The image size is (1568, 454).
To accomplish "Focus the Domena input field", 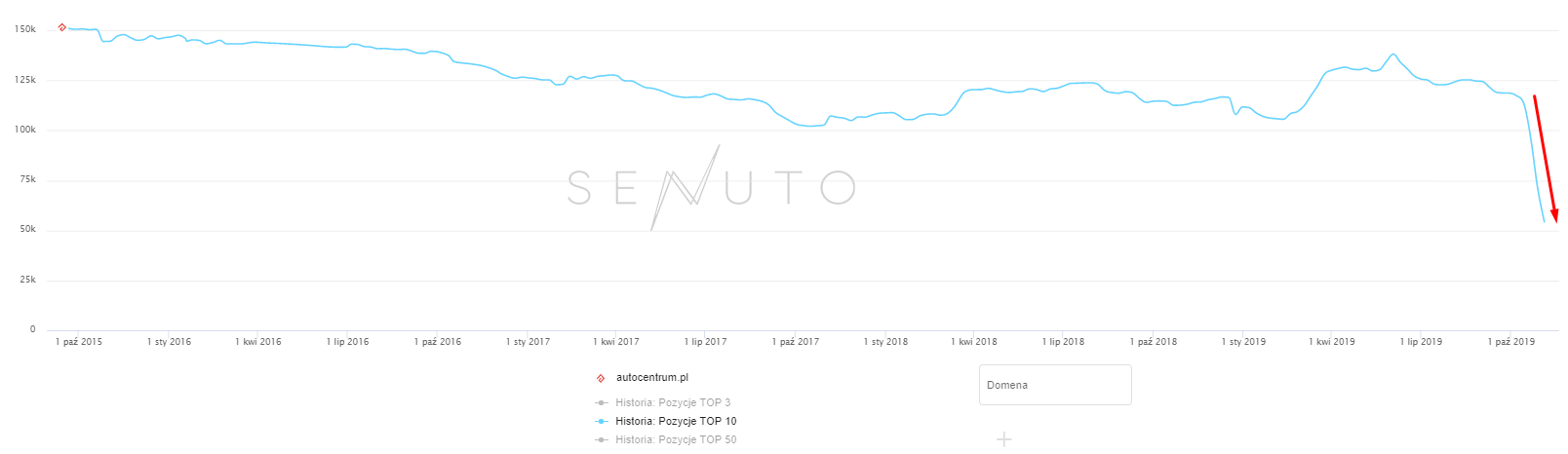I will click(1054, 385).
